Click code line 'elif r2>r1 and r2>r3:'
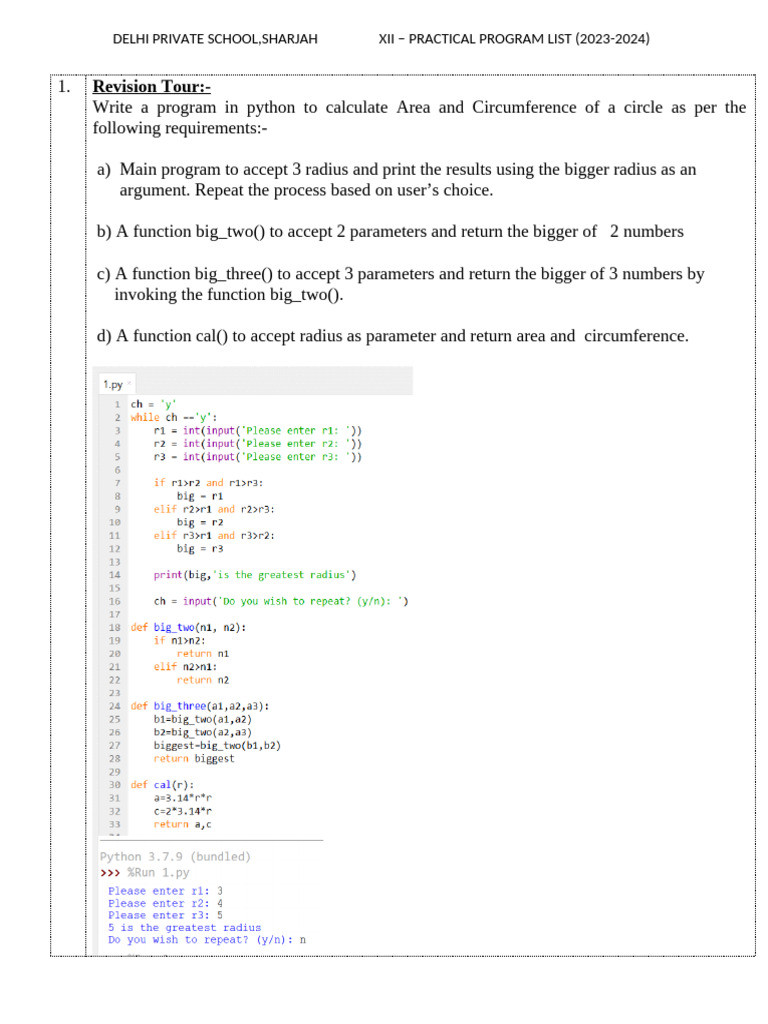Screen dimensions: 768x1024 click(214, 509)
